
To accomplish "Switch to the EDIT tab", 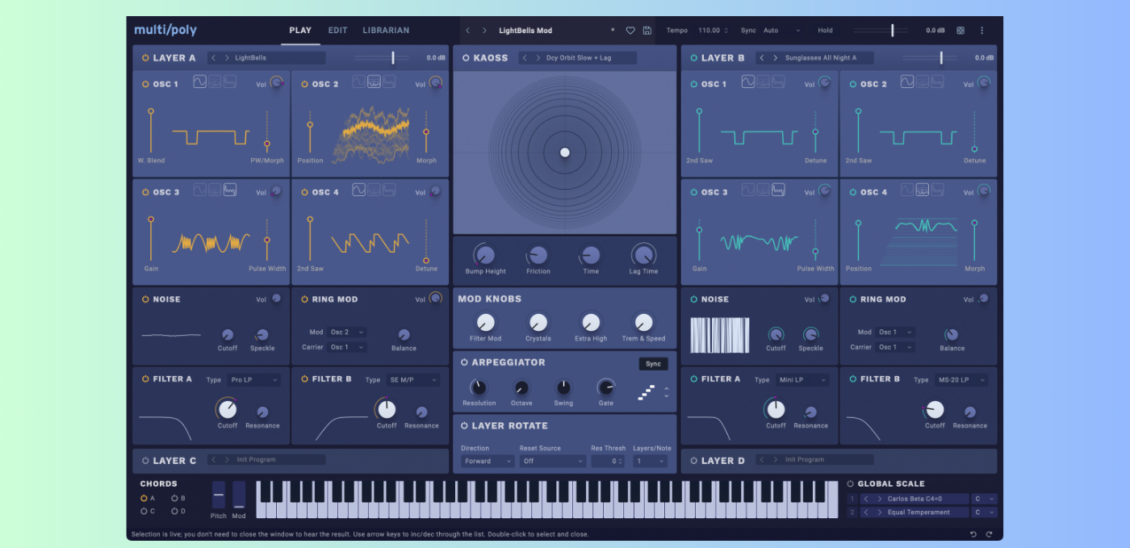I will pyautogui.click(x=338, y=30).
